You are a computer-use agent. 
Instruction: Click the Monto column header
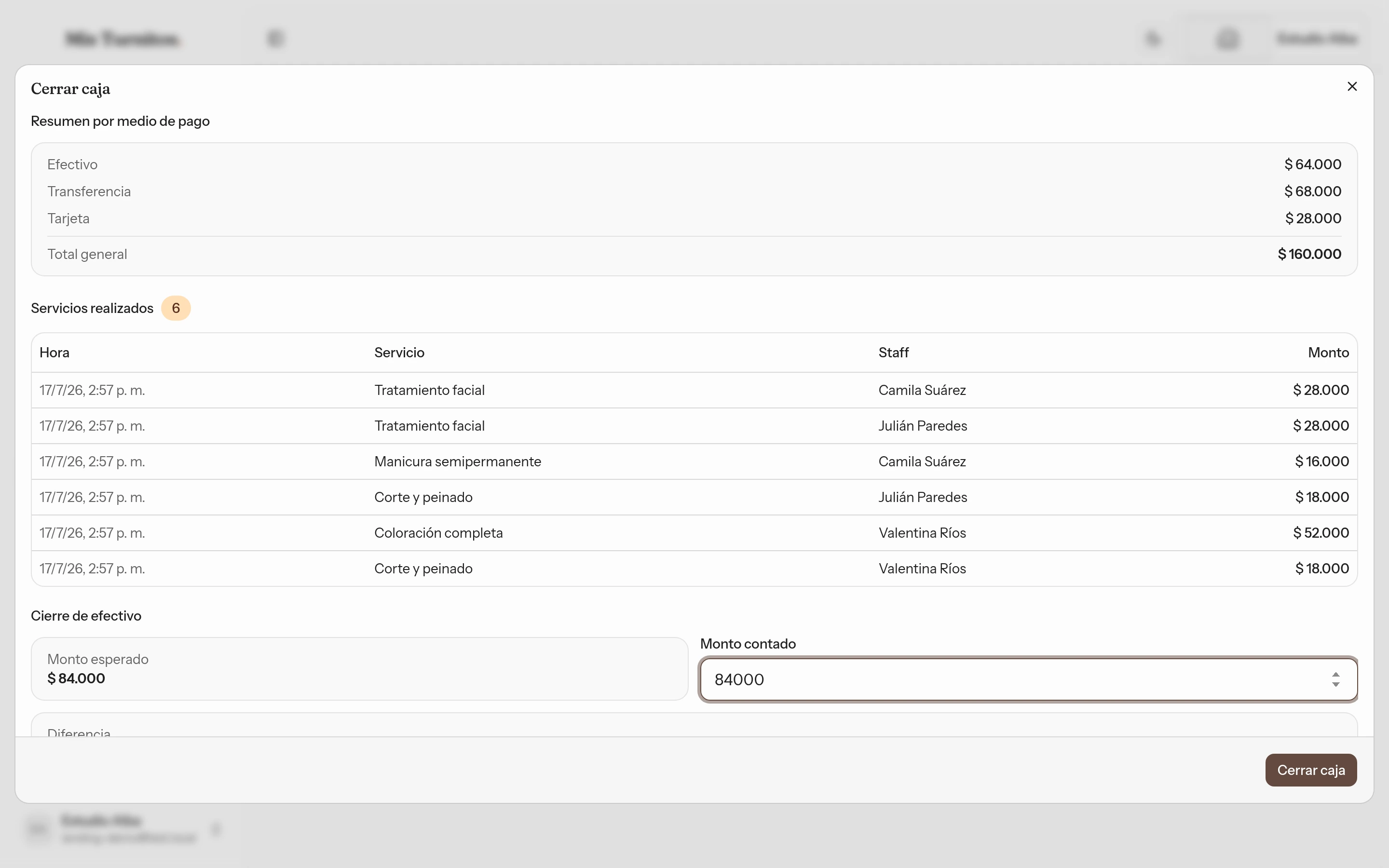tap(1328, 353)
